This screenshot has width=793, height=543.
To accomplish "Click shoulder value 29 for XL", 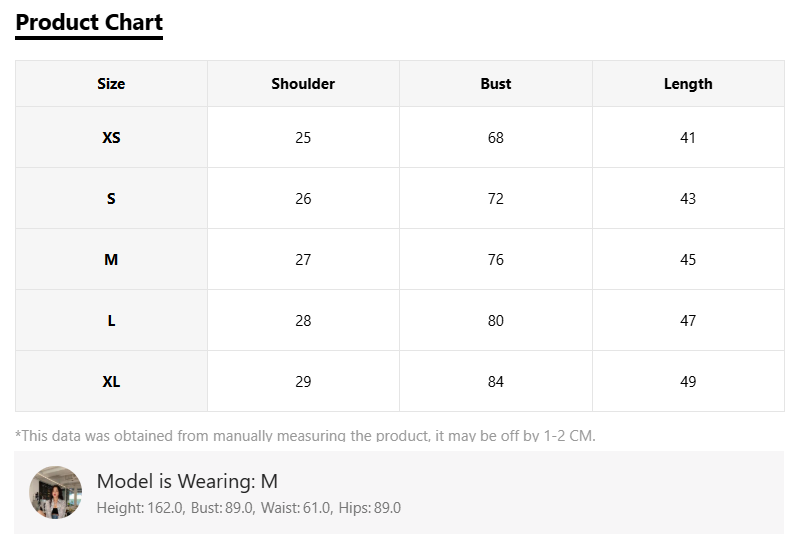I will 303,382.
